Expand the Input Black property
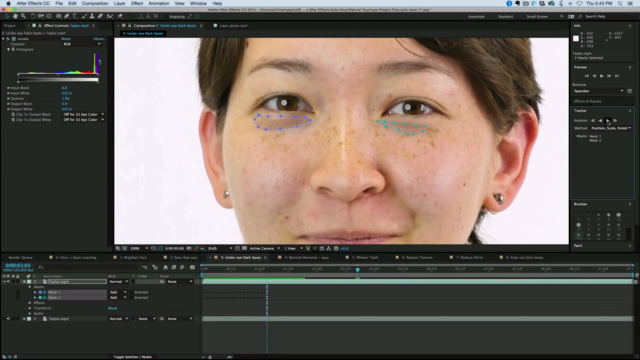This screenshot has width=640, height=360. 8,88
